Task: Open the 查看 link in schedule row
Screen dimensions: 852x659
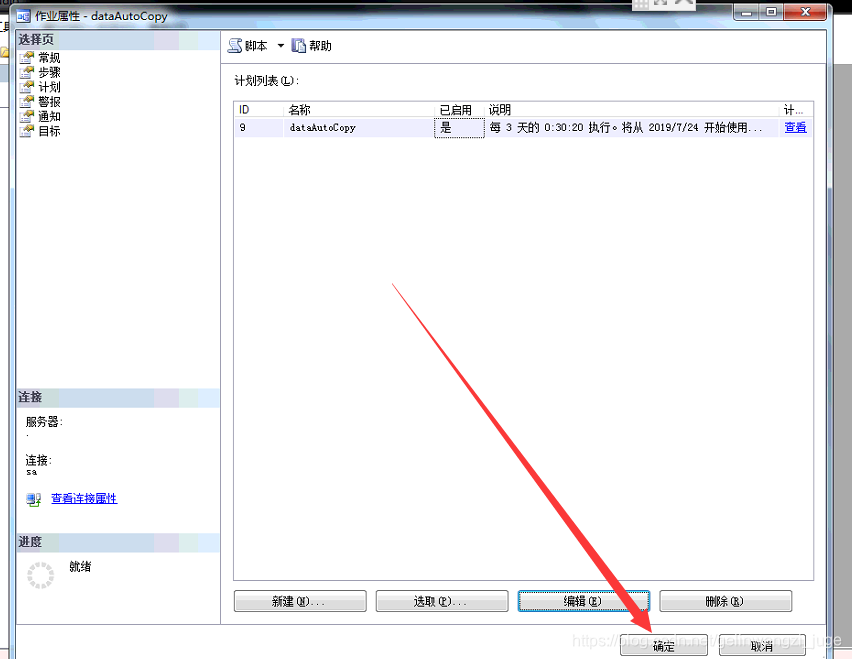Action: (x=795, y=128)
